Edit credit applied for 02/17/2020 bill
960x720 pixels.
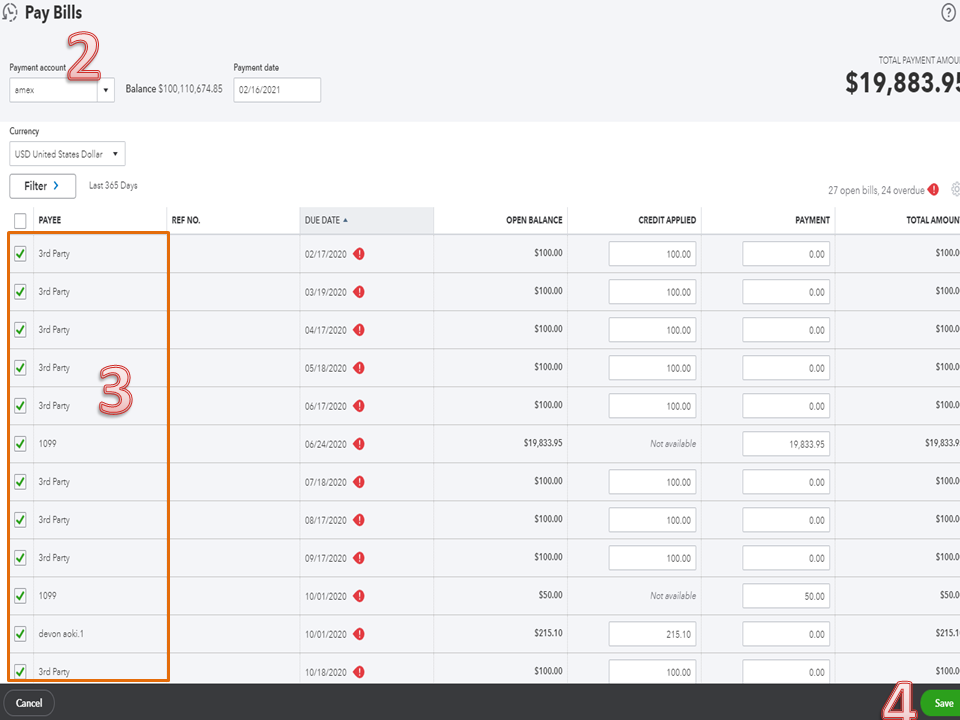pos(652,254)
